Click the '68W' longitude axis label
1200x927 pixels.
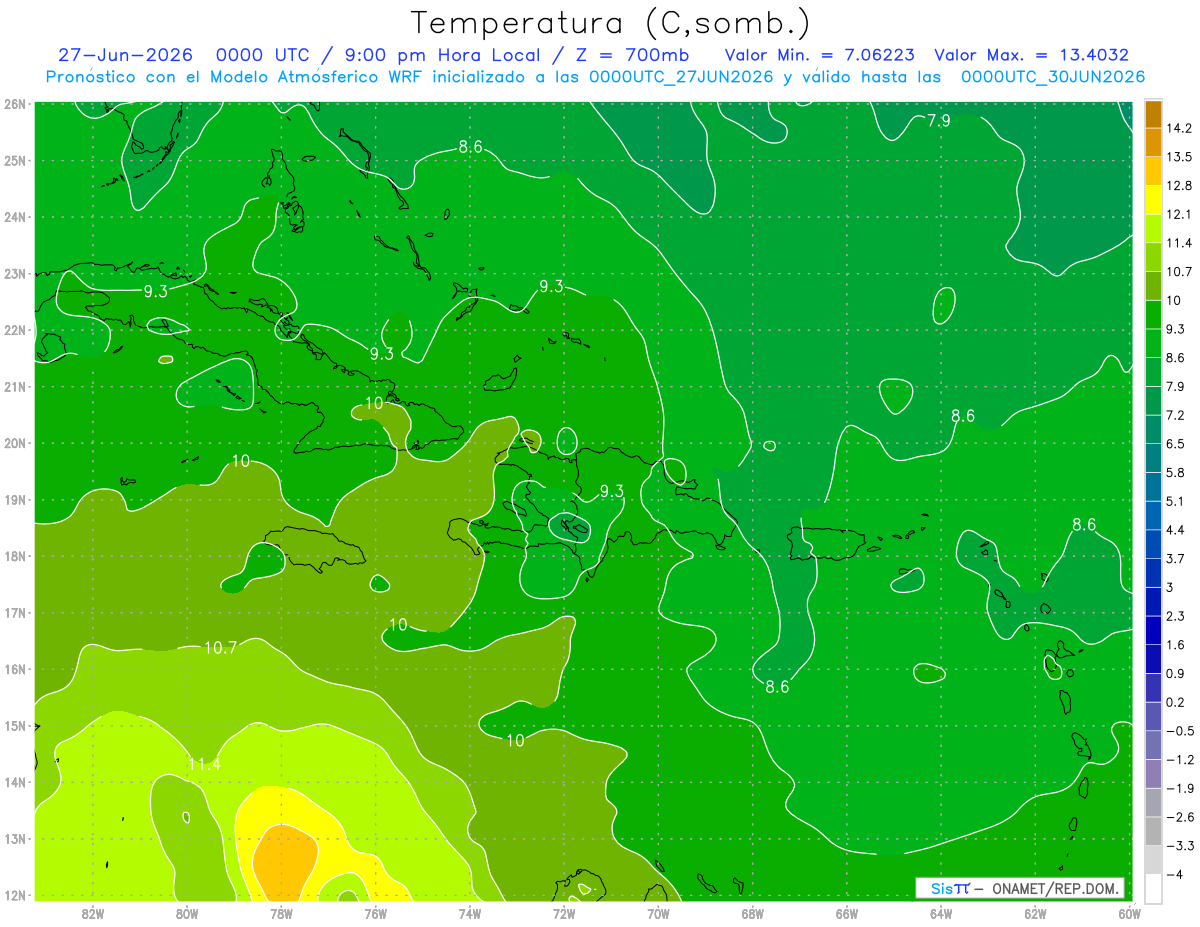[752, 913]
